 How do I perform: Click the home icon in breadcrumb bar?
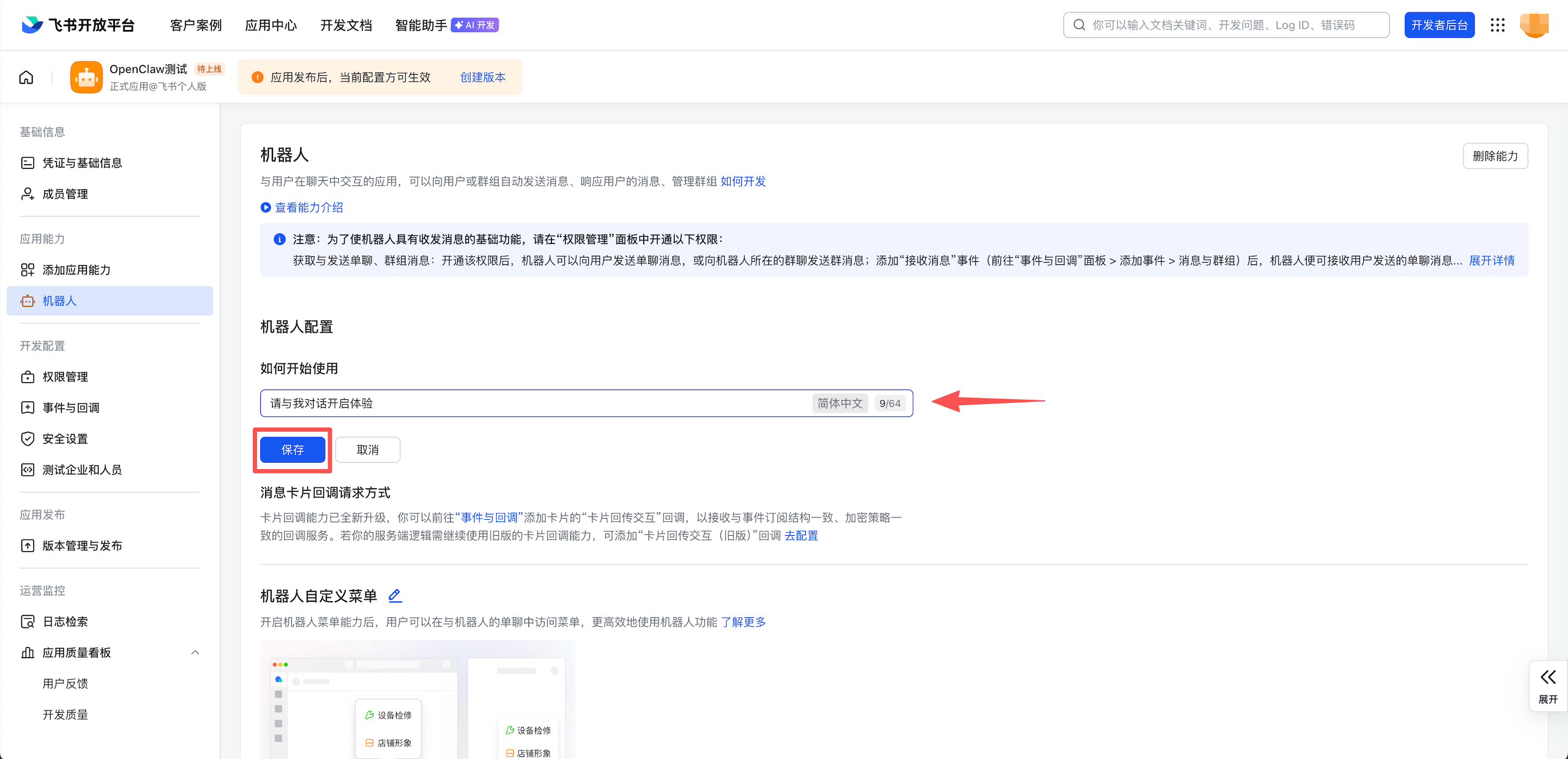[26, 77]
